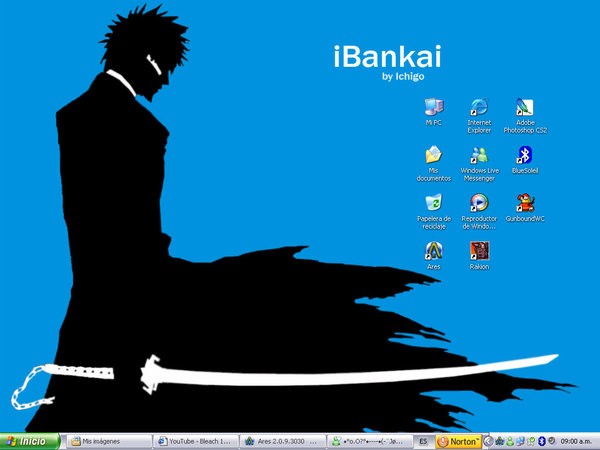
Task: Click the Bluetooth system tray icon
Action: point(541,441)
